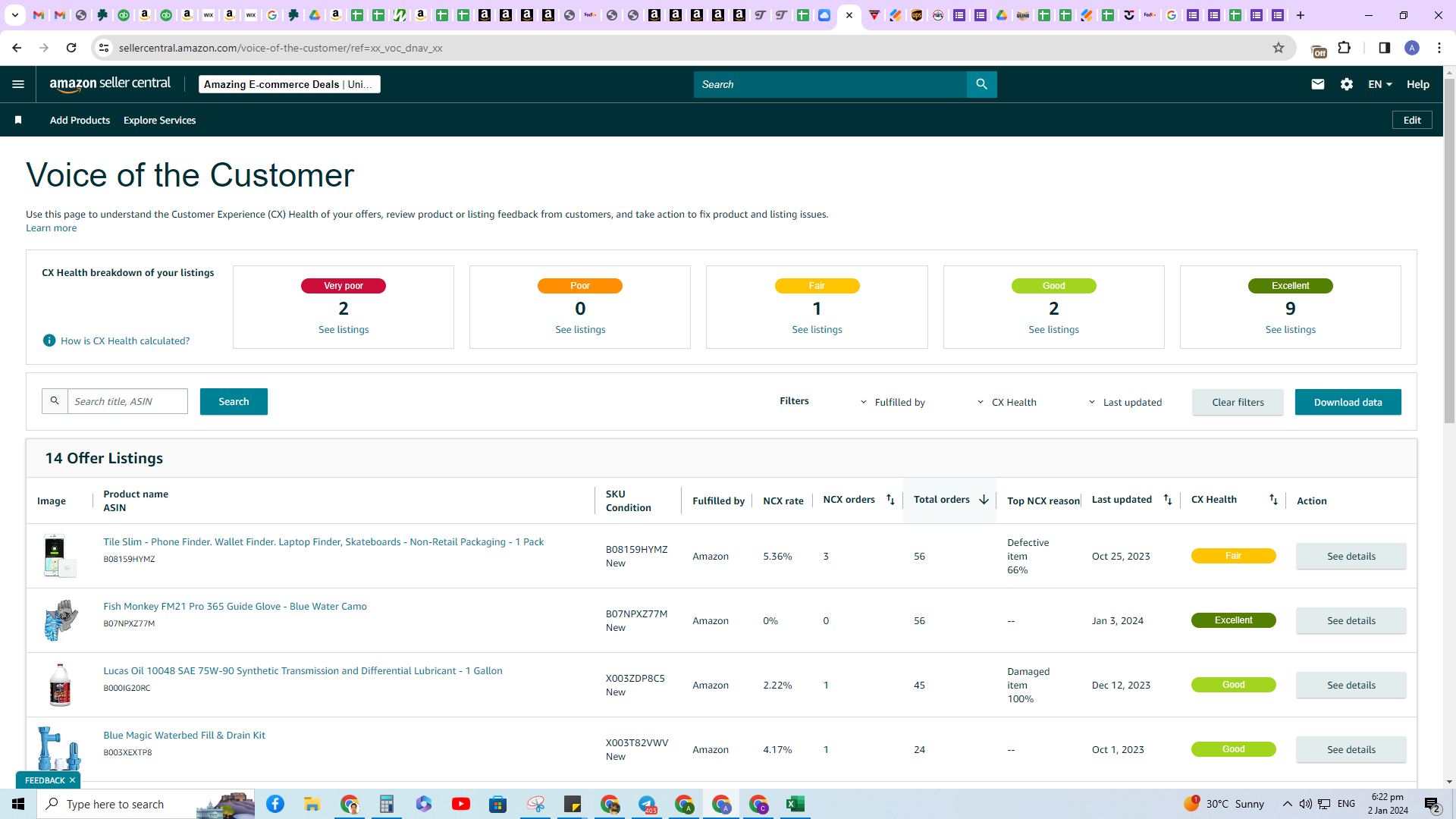Open the Add Products menu item
The width and height of the screenshot is (1456, 819).
tap(80, 120)
